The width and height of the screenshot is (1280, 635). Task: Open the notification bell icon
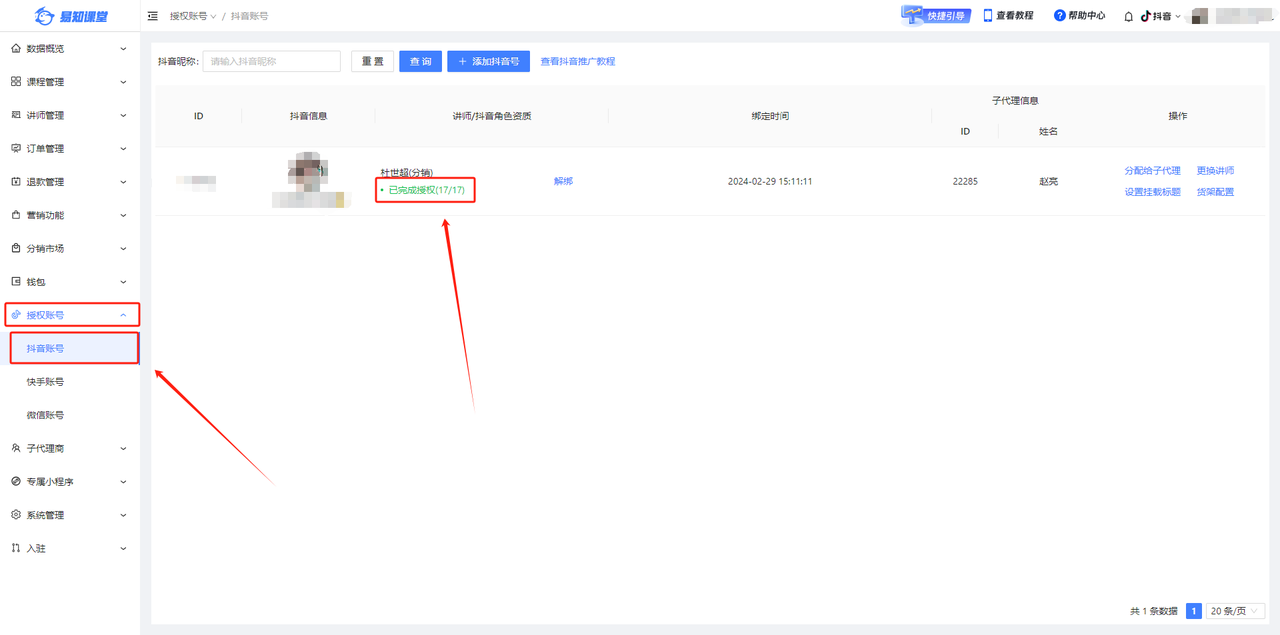pyautogui.click(x=1129, y=16)
